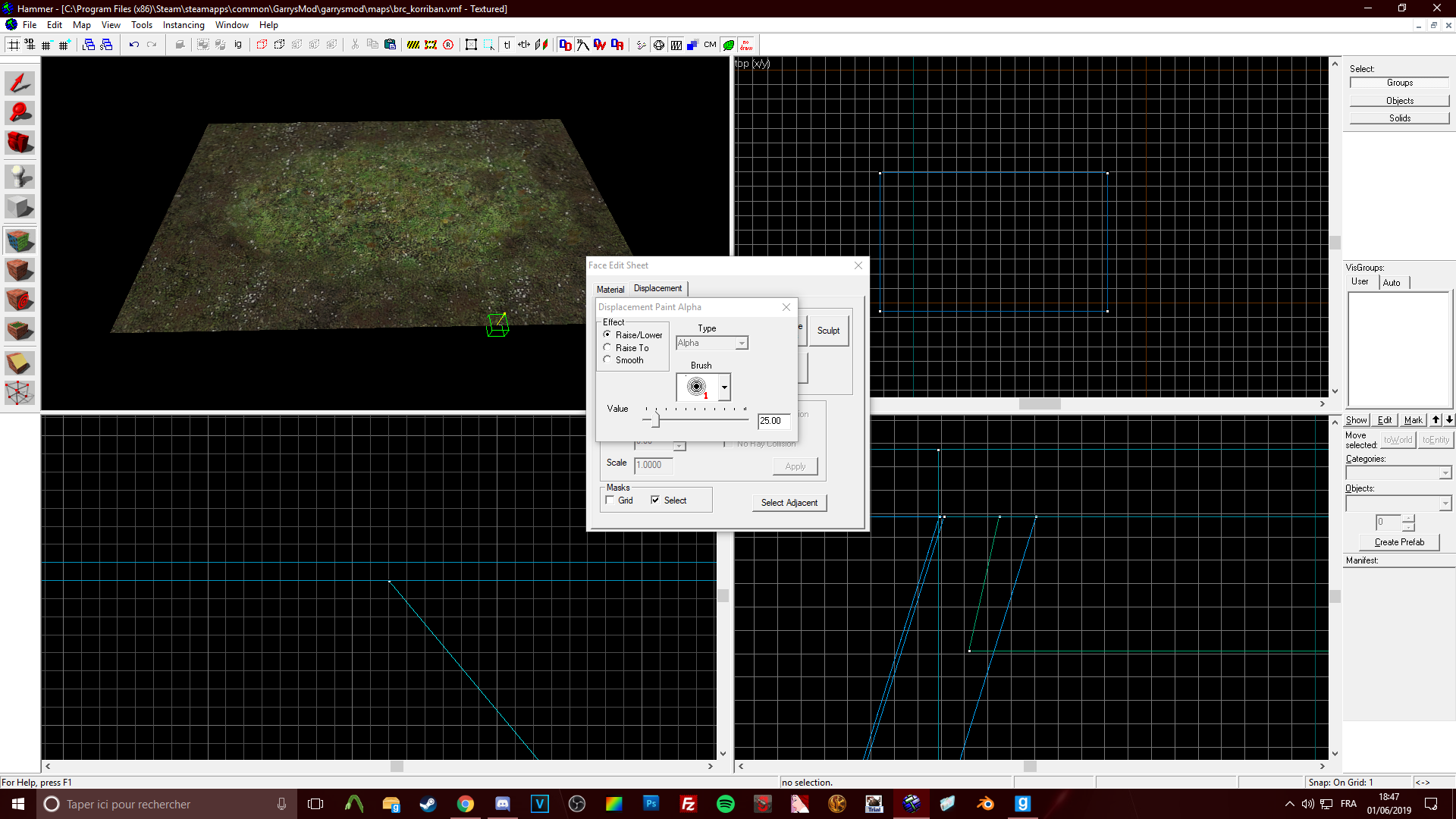Select the Raise To effect radio button
The width and height of the screenshot is (1456, 819).
click(x=607, y=347)
